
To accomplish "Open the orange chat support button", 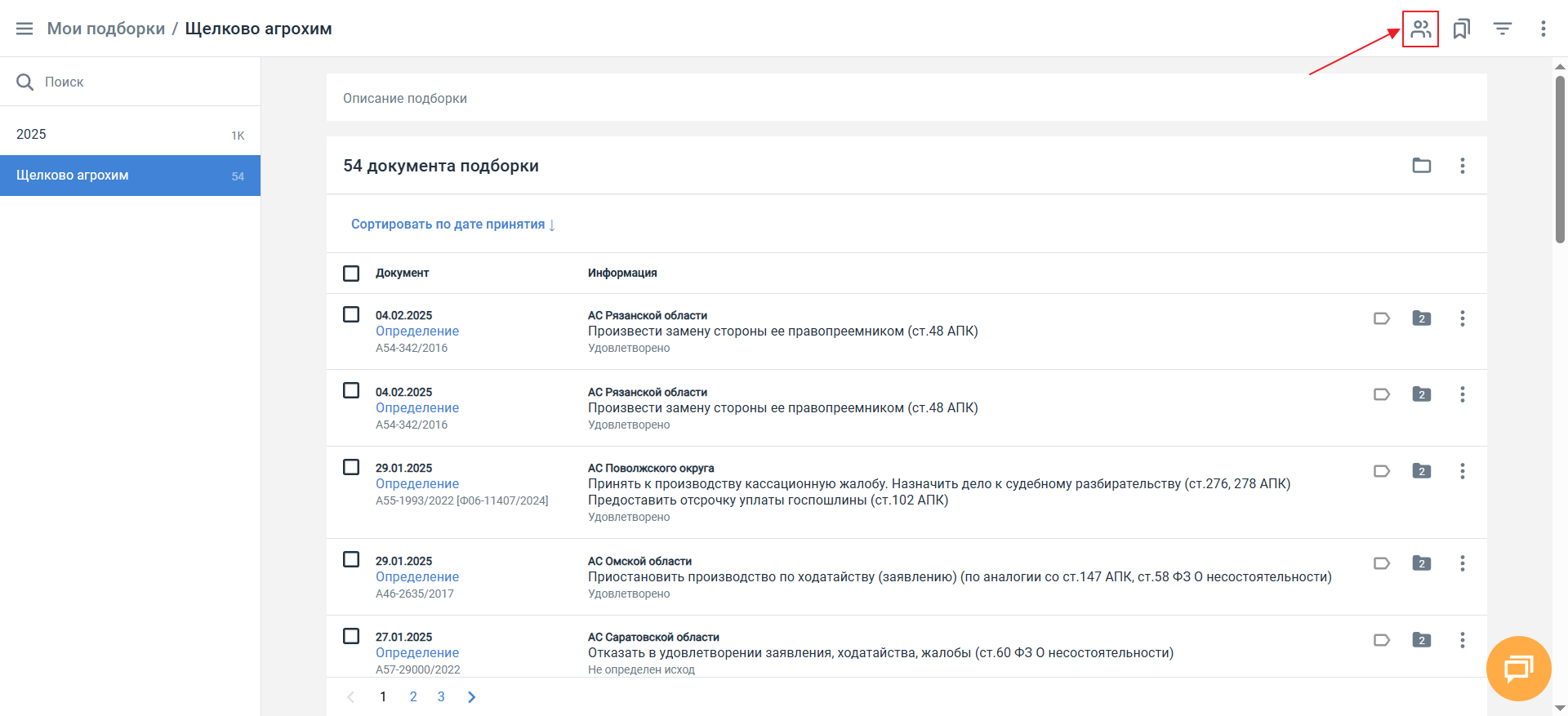I will point(1519,669).
